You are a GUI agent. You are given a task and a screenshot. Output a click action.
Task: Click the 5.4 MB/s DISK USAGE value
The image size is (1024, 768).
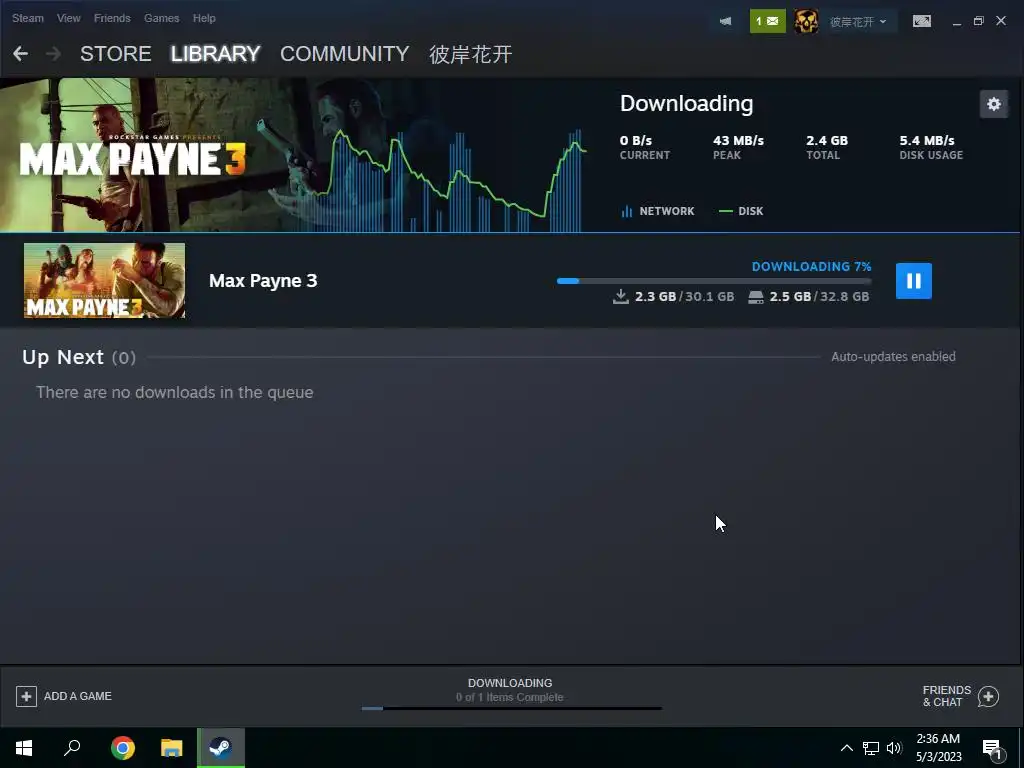click(927, 140)
